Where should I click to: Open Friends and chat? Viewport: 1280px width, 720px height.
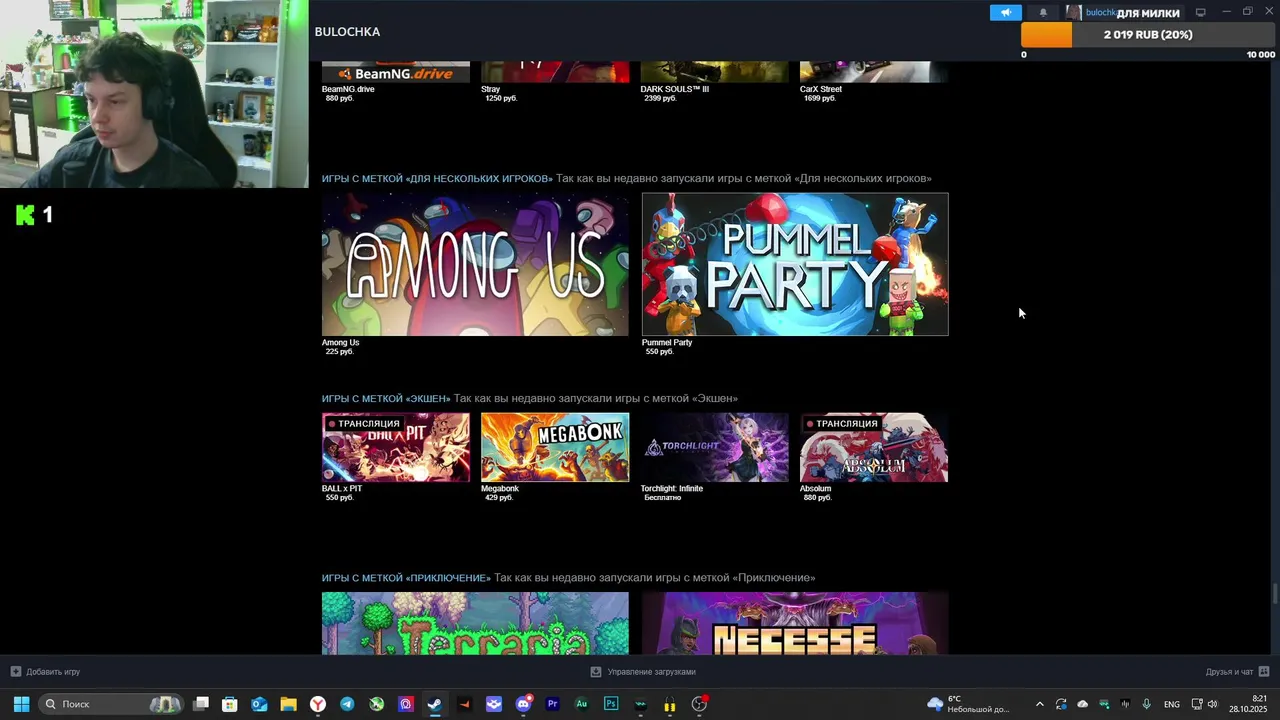1237,672
